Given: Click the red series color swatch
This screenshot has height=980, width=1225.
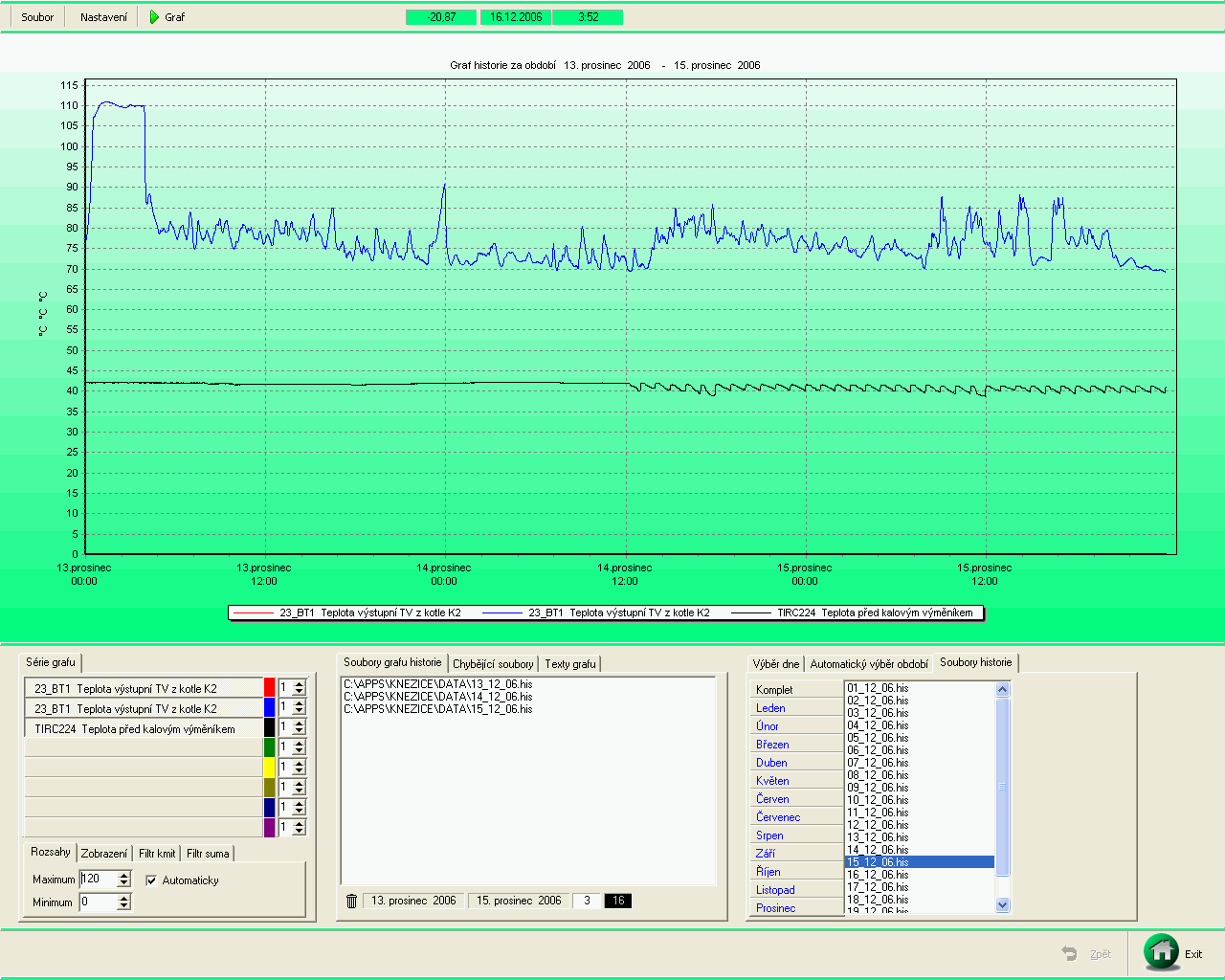Looking at the screenshot, I should click(x=269, y=687).
